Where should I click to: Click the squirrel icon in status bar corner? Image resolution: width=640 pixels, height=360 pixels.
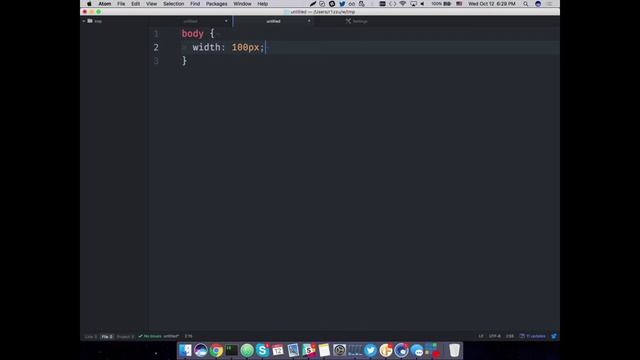(554, 336)
